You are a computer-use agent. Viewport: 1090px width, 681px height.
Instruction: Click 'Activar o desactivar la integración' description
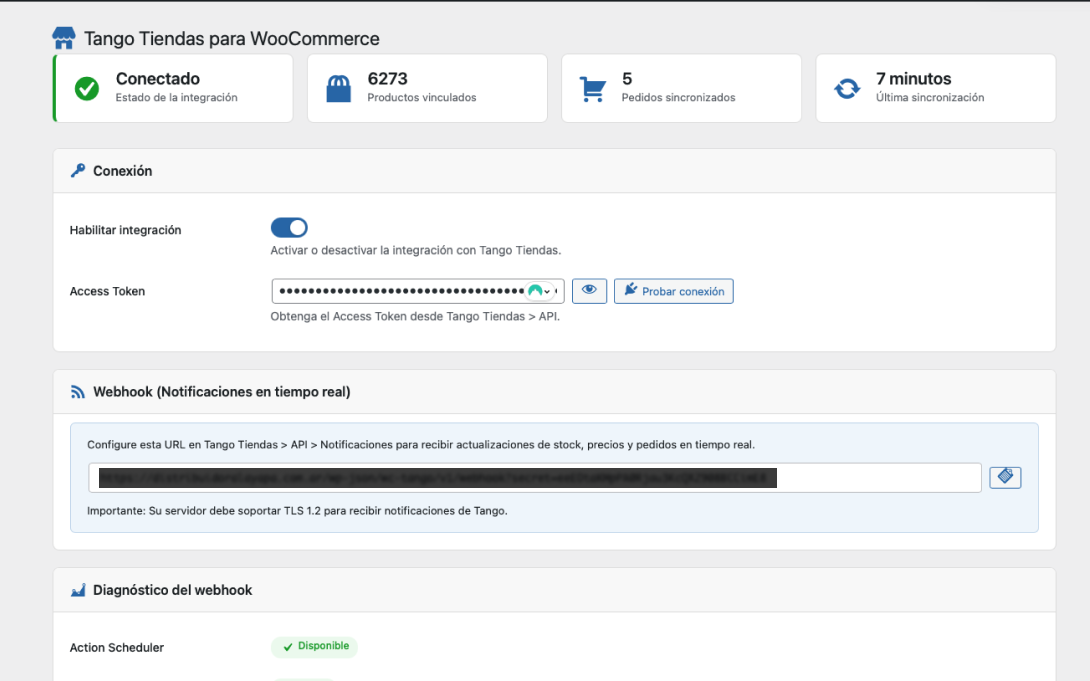(x=416, y=250)
